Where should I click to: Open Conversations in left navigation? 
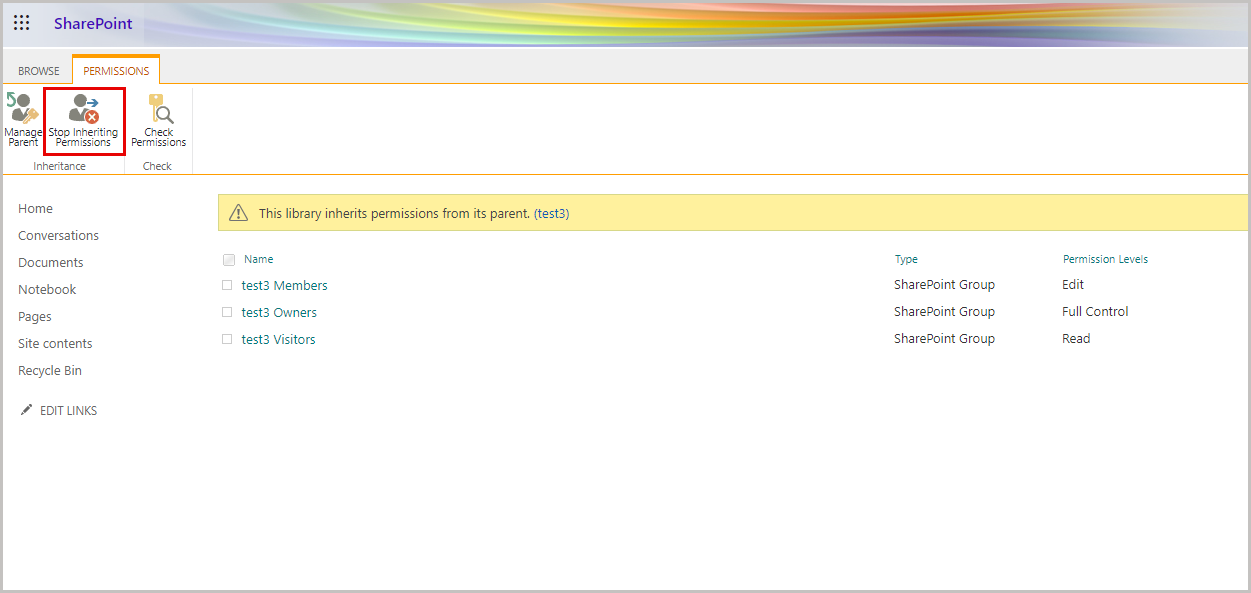pyautogui.click(x=58, y=235)
